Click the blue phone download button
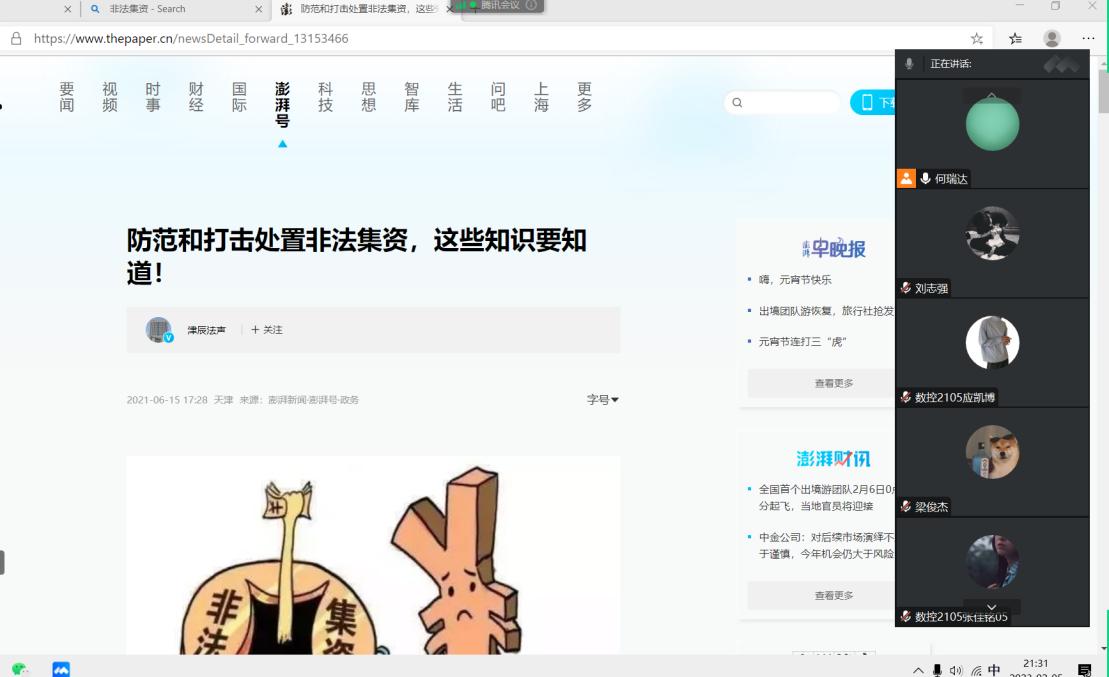This screenshot has width=1109, height=677. [873, 103]
